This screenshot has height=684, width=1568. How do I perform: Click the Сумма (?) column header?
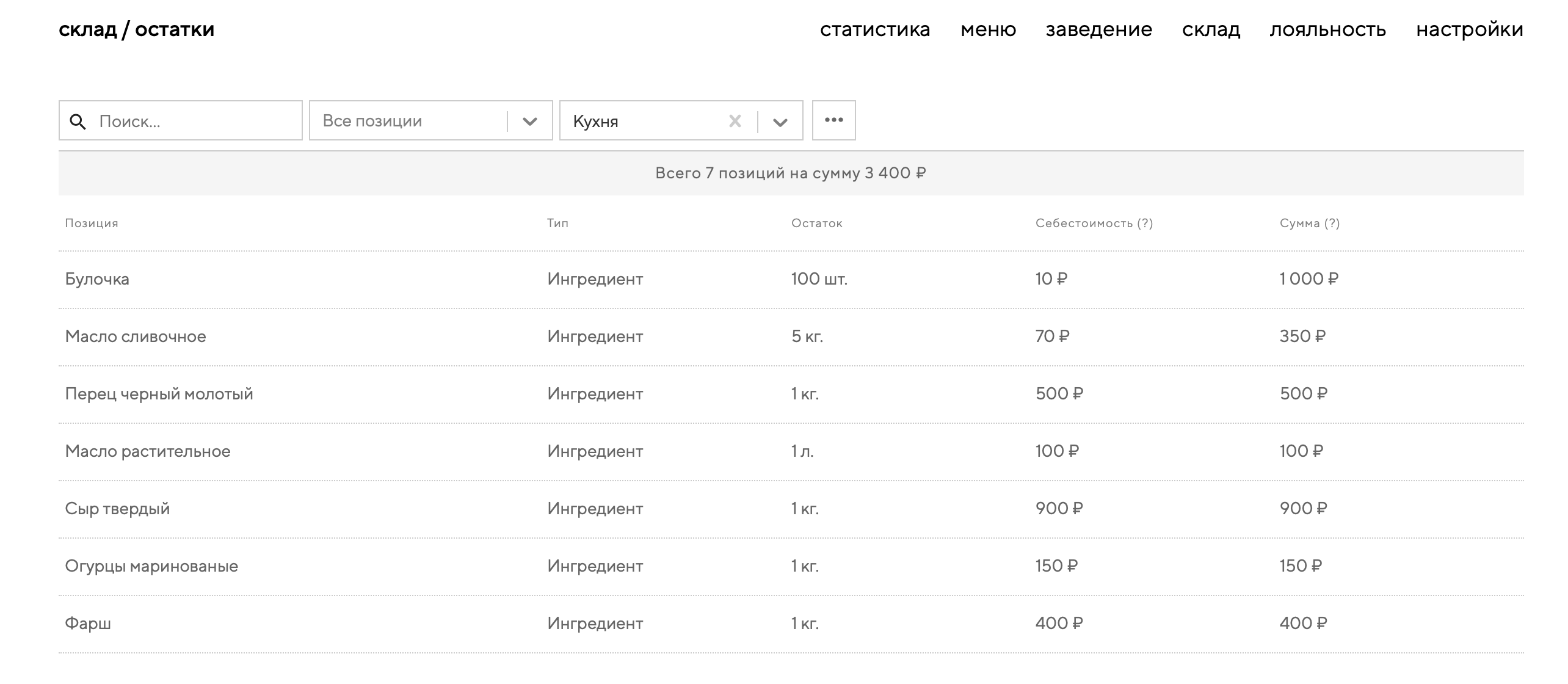tap(1309, 224)
